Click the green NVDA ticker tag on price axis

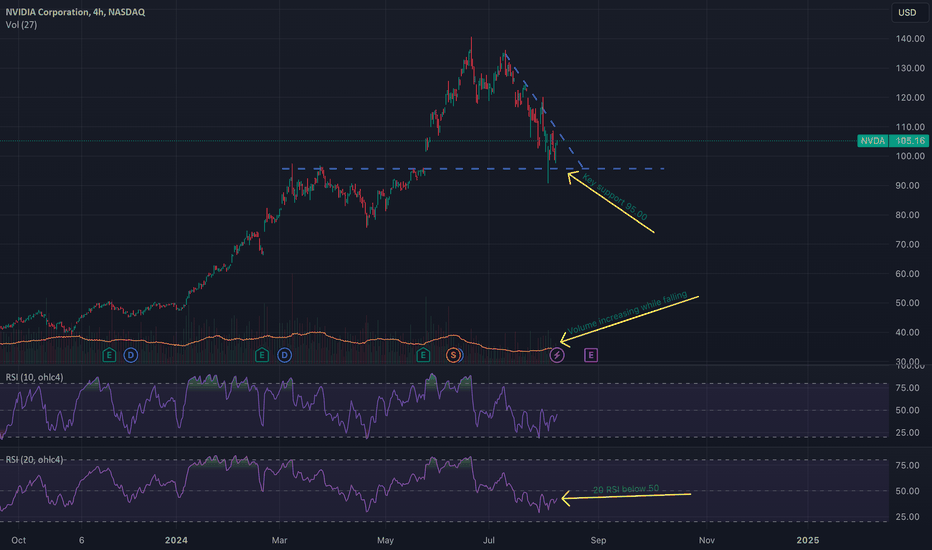point(873,141)
